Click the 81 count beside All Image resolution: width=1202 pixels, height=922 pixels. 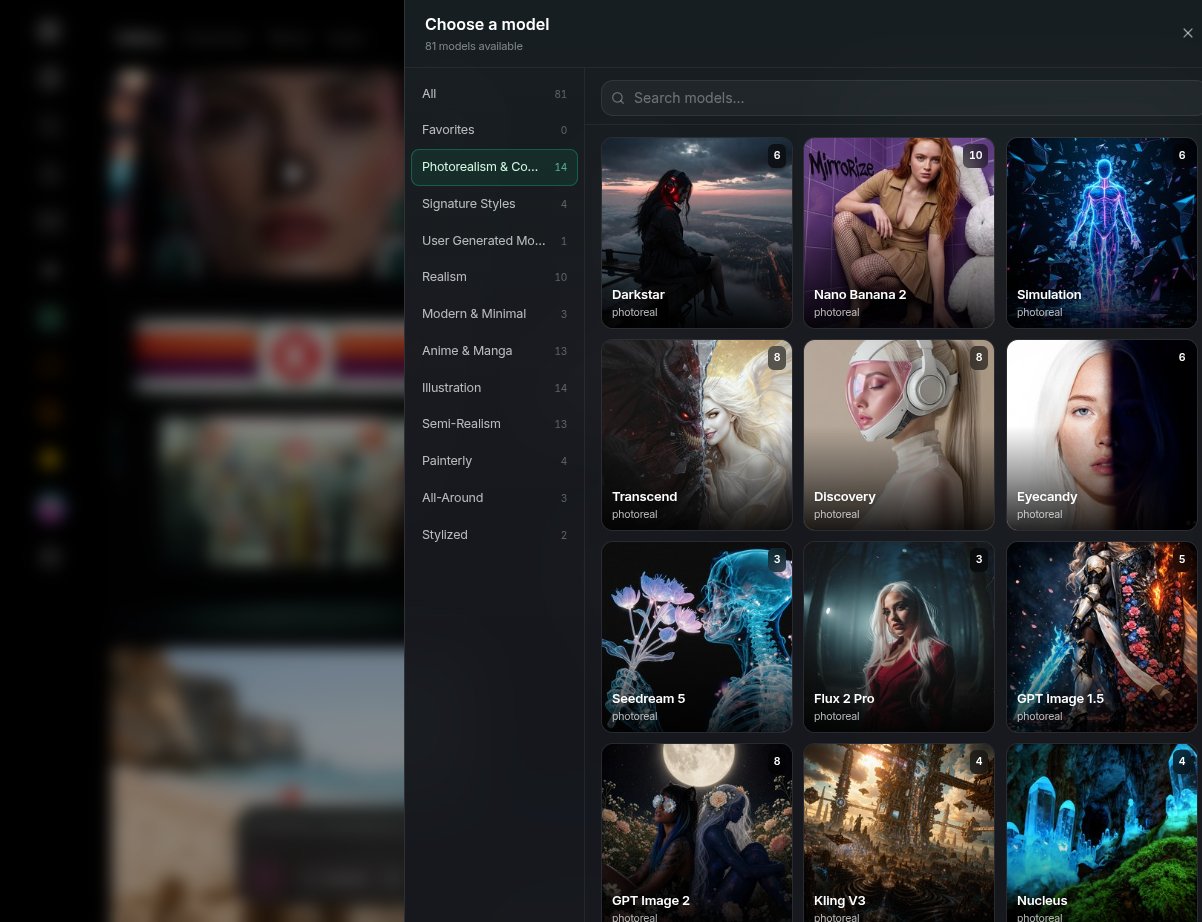[x=561, y=94]
